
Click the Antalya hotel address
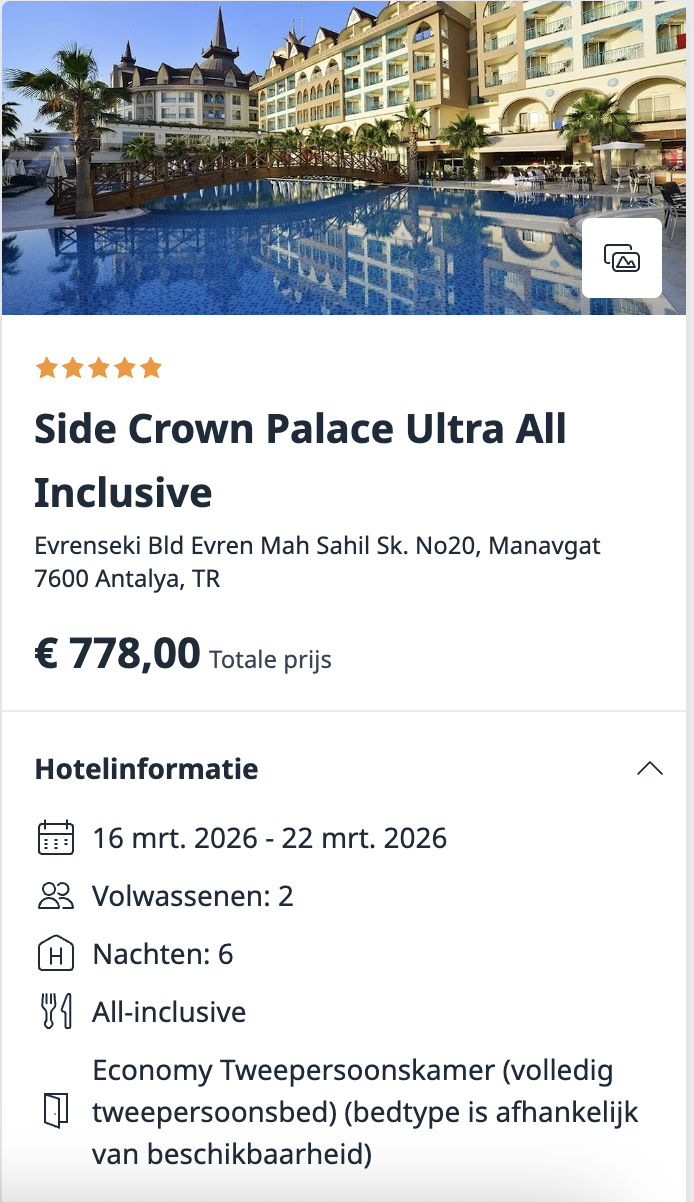tap(317, 560)
